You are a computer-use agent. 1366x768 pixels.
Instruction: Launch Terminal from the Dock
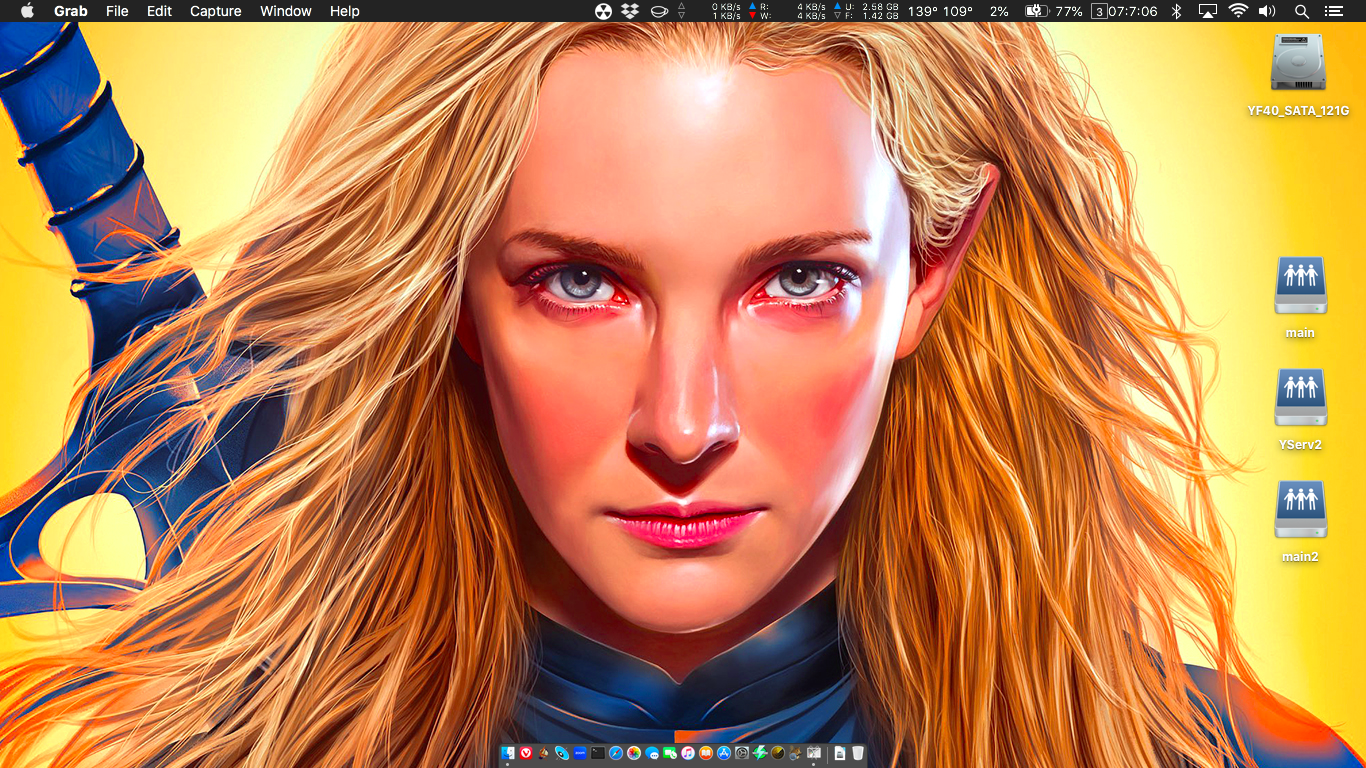(598, 753)
